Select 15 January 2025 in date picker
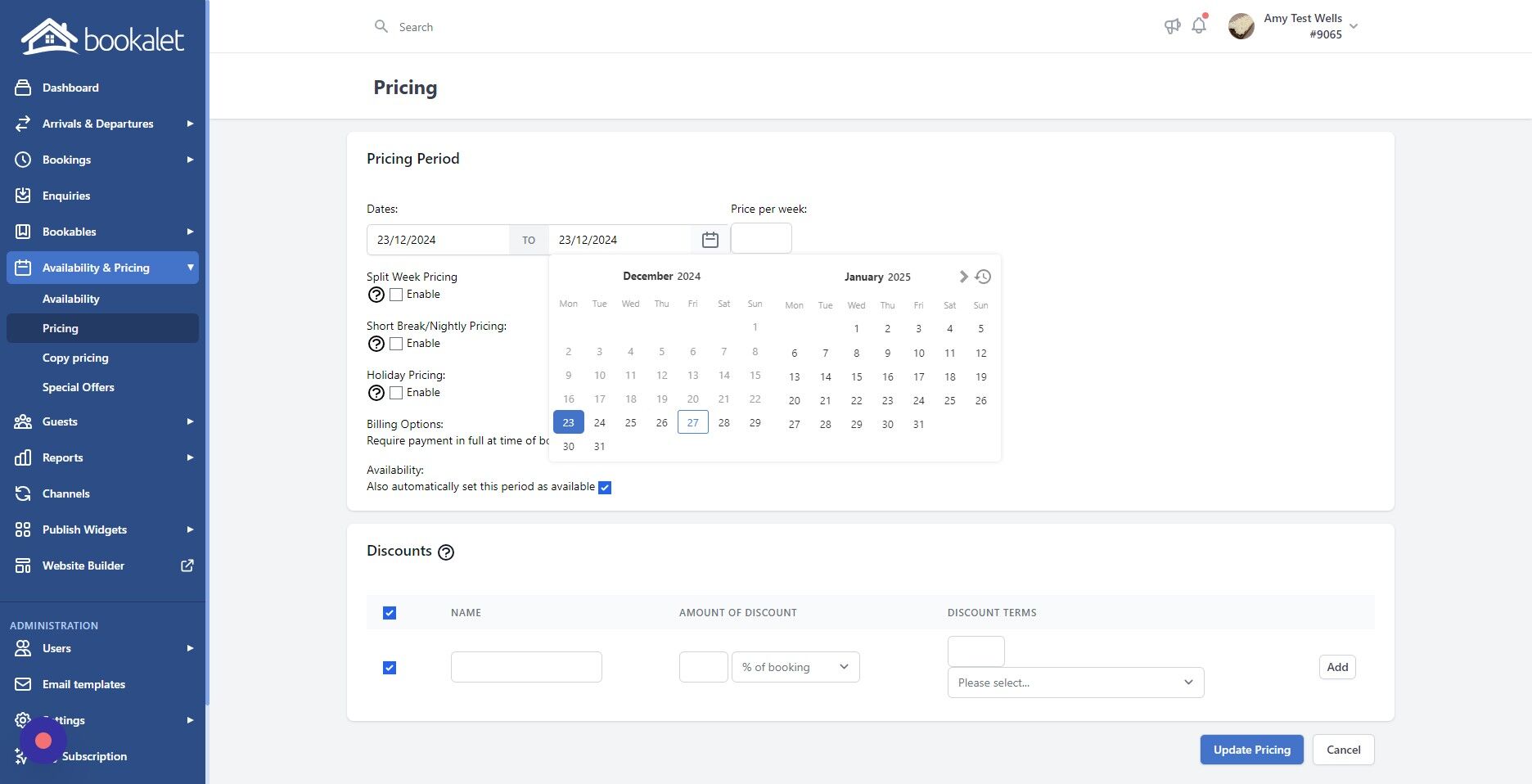 pyautogui.click(x=857, y=376)
